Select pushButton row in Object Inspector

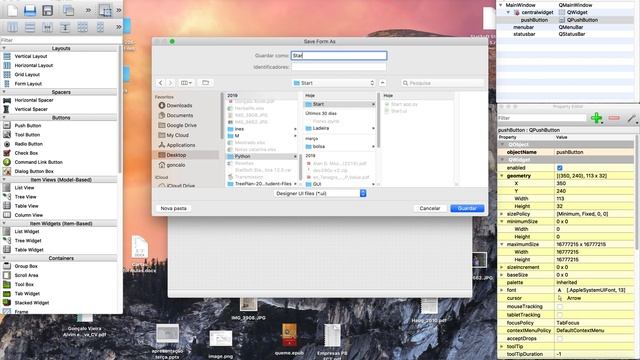565,20
